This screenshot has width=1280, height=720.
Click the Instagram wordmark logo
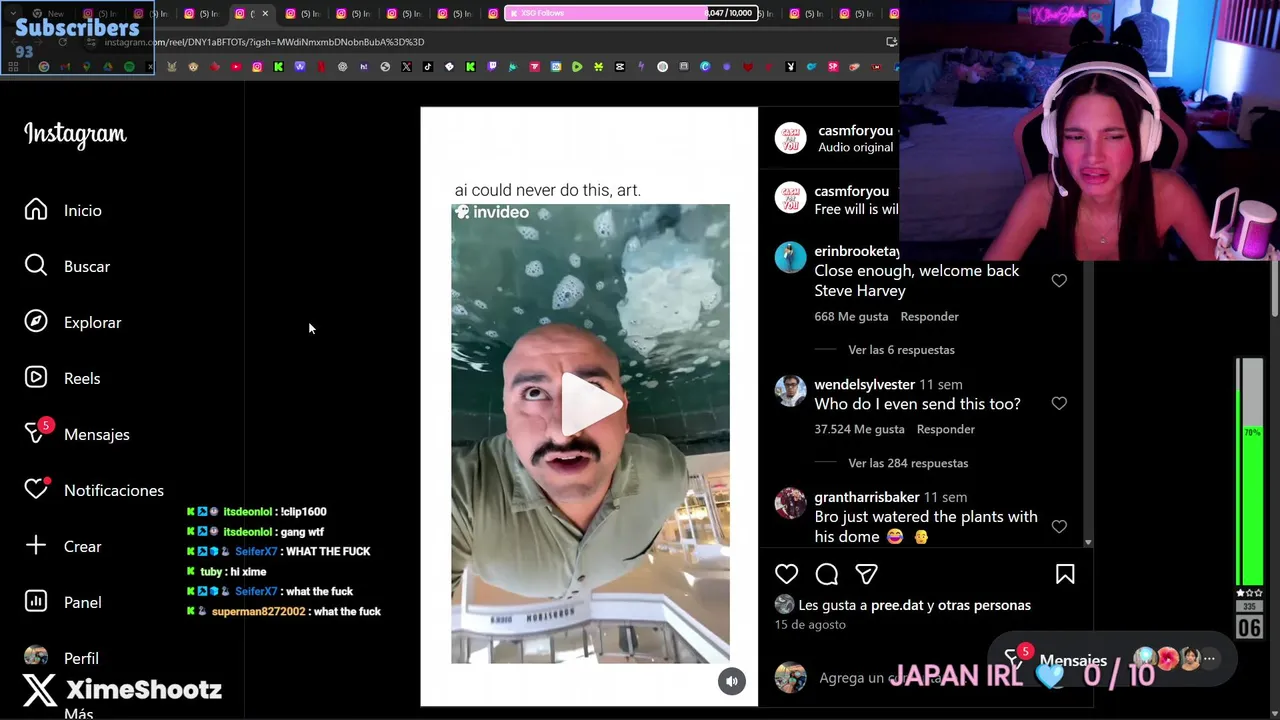pyautogui.click(x=75, y=134)
